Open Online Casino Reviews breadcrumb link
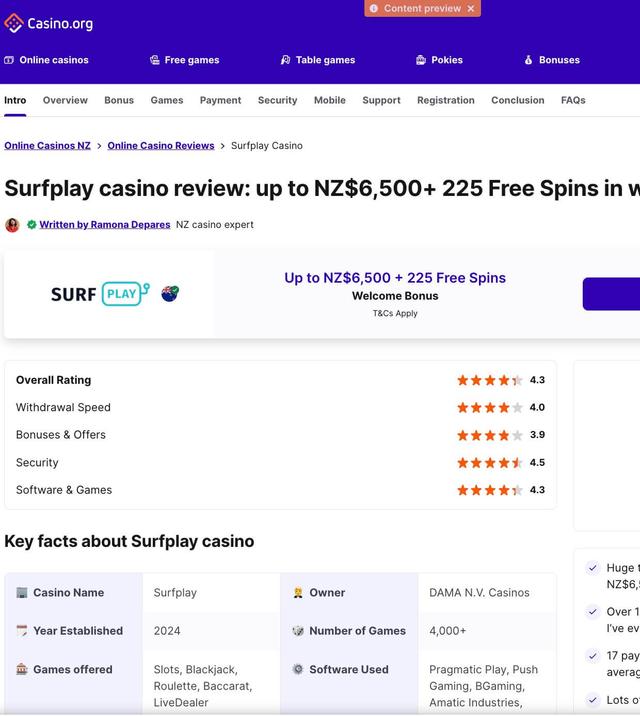Viewport: 640px width, 716px height. (161, 145)
